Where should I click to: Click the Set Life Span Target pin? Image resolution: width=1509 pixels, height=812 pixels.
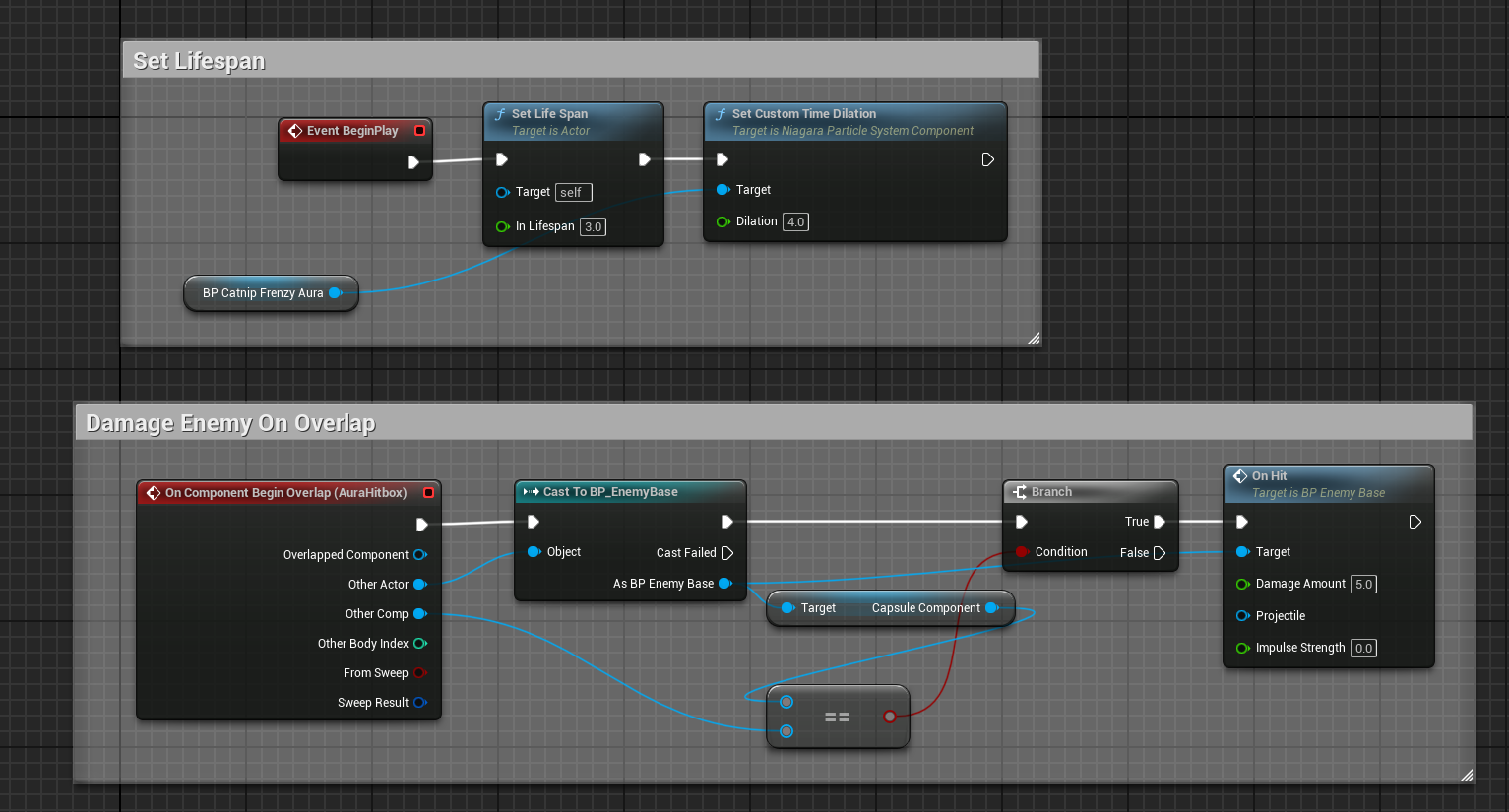point(502,192)
